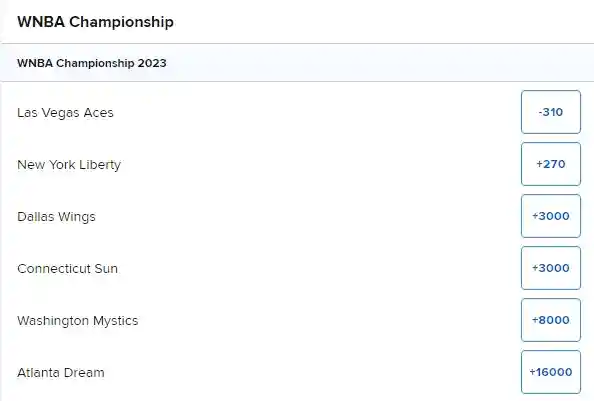Click the Atlanta Dream +16000 odds button
The image size is (594, 401).
tap(551, 372)
